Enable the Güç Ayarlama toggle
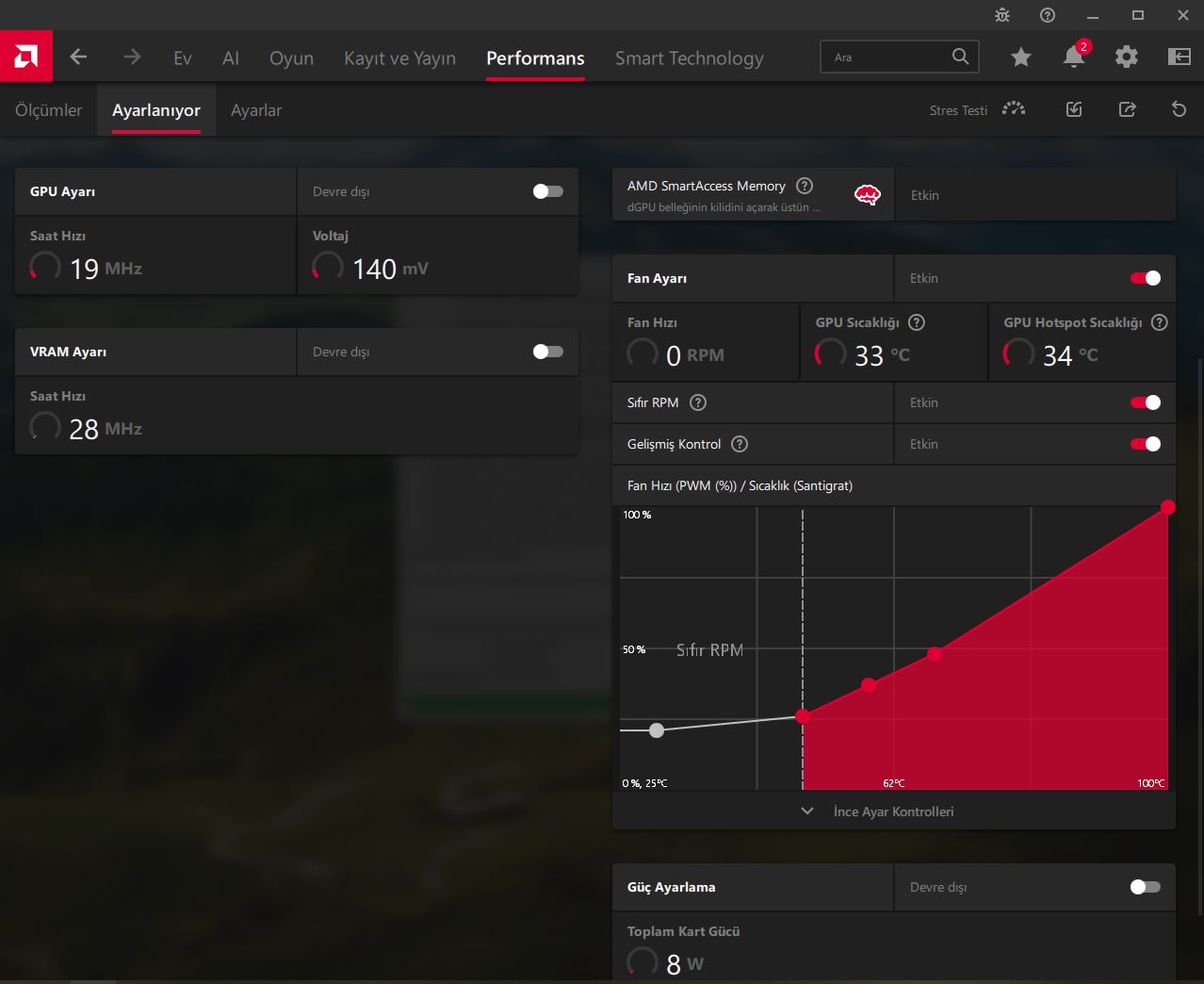 point(1146,887)
